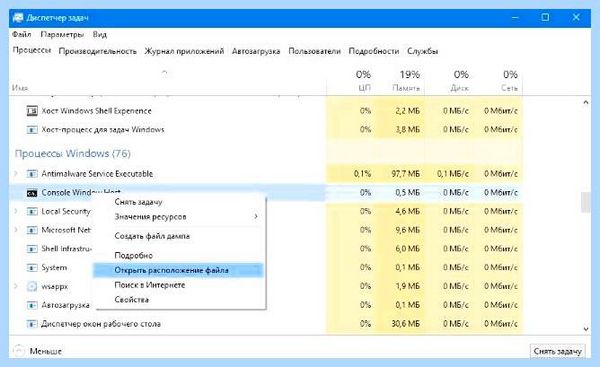The width and height of the screenshot is (600, 367).
Task: Click the Снять задачу button at the bottom
Action: click(557, 351)
